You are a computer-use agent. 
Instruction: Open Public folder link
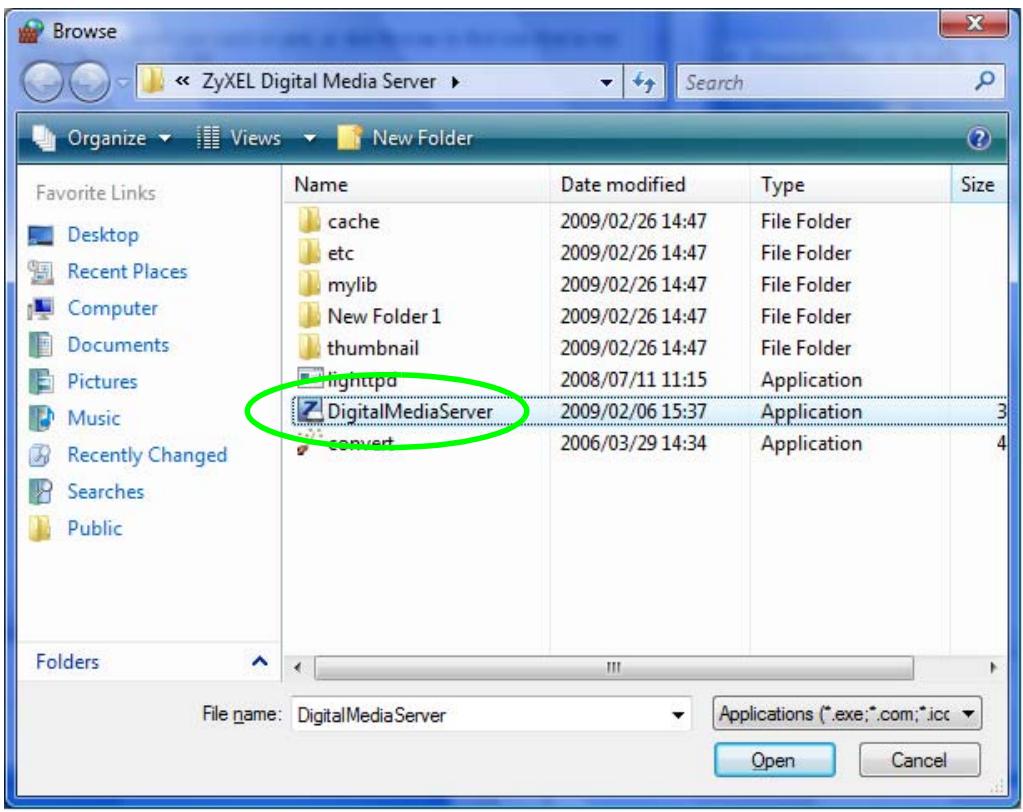click(x=95, y=528)
